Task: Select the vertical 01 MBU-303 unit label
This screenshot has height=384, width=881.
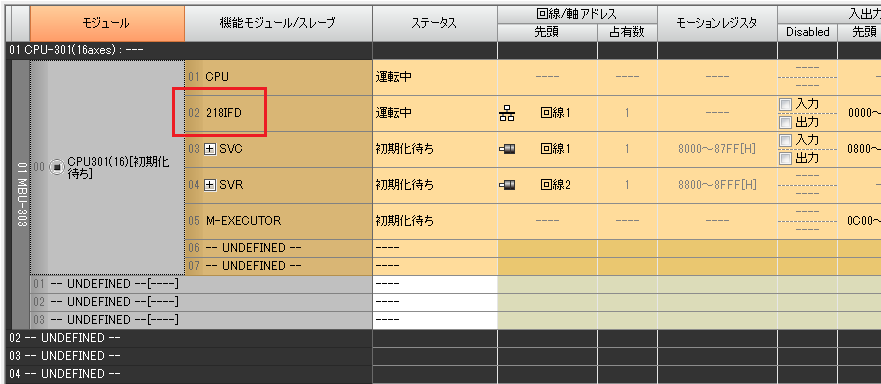Action: (x=21, y=195)
